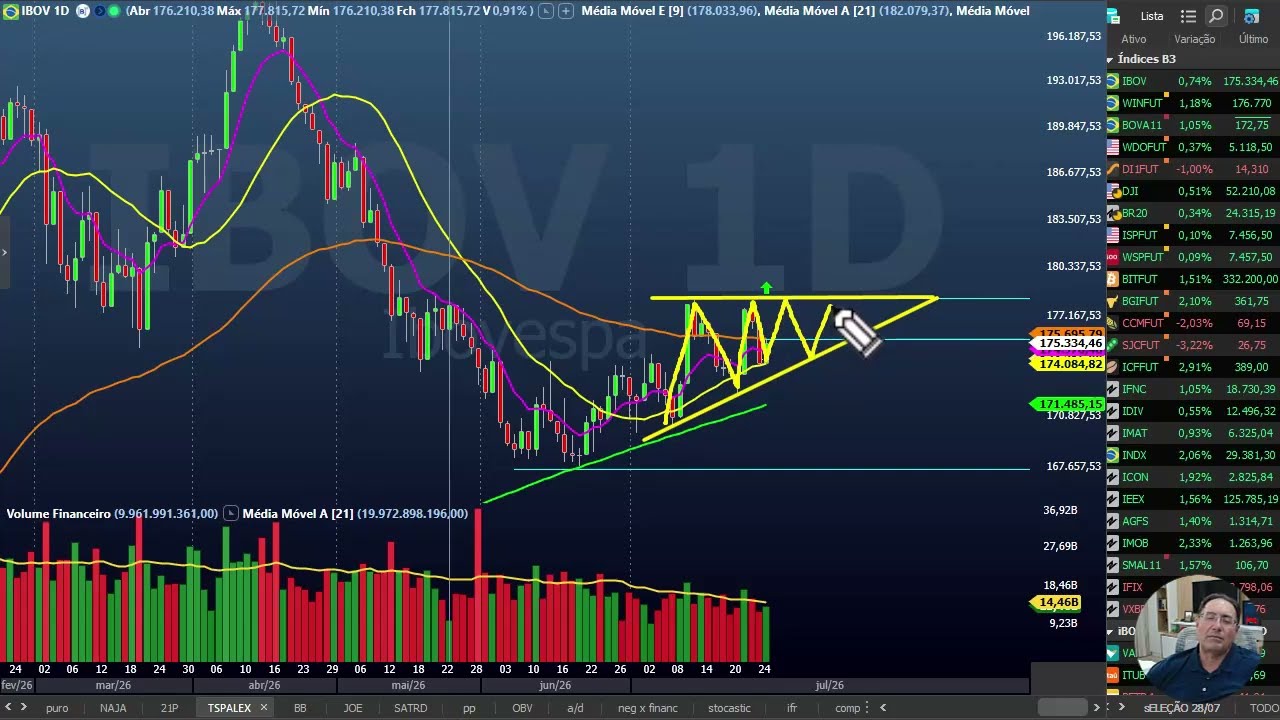Select AGFS in the watchlist
The width and height of the screenshot is (1280, 720).
click(1192, 521)
